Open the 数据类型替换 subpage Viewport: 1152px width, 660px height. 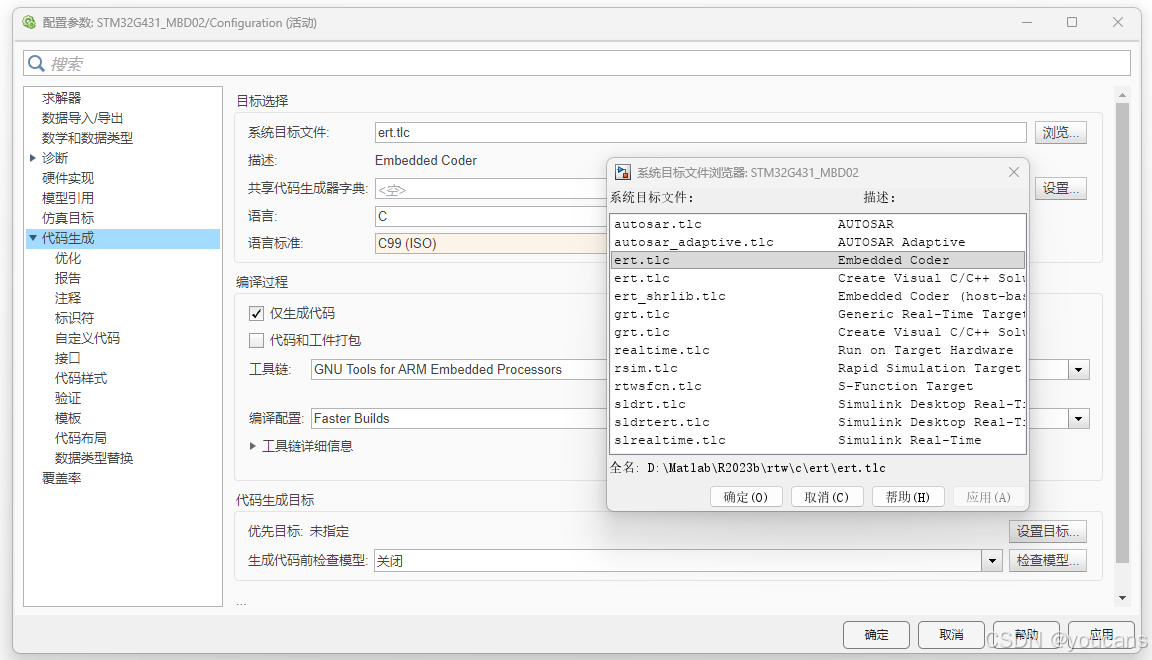pos(94,458)
